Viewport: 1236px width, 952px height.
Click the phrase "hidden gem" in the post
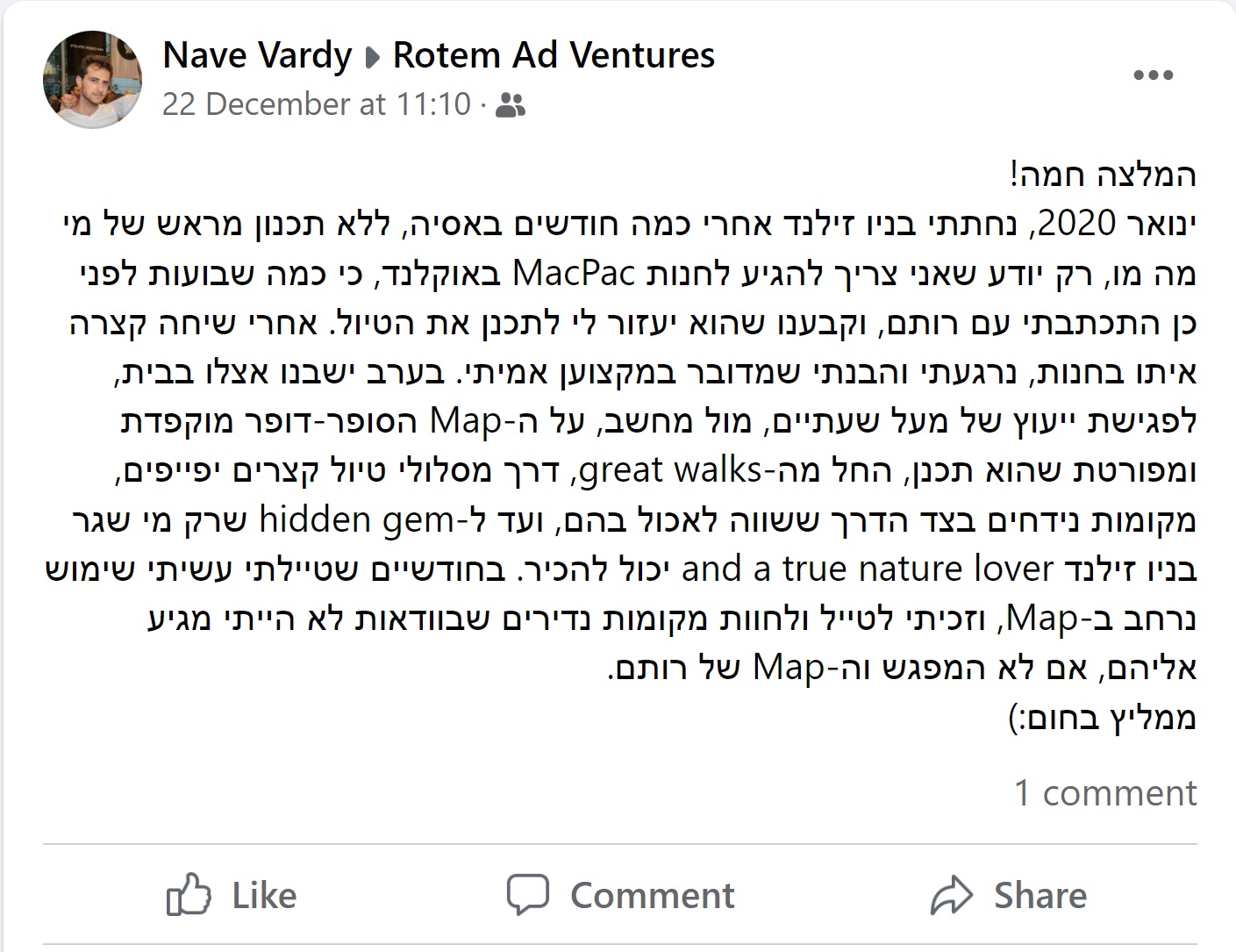356,520
